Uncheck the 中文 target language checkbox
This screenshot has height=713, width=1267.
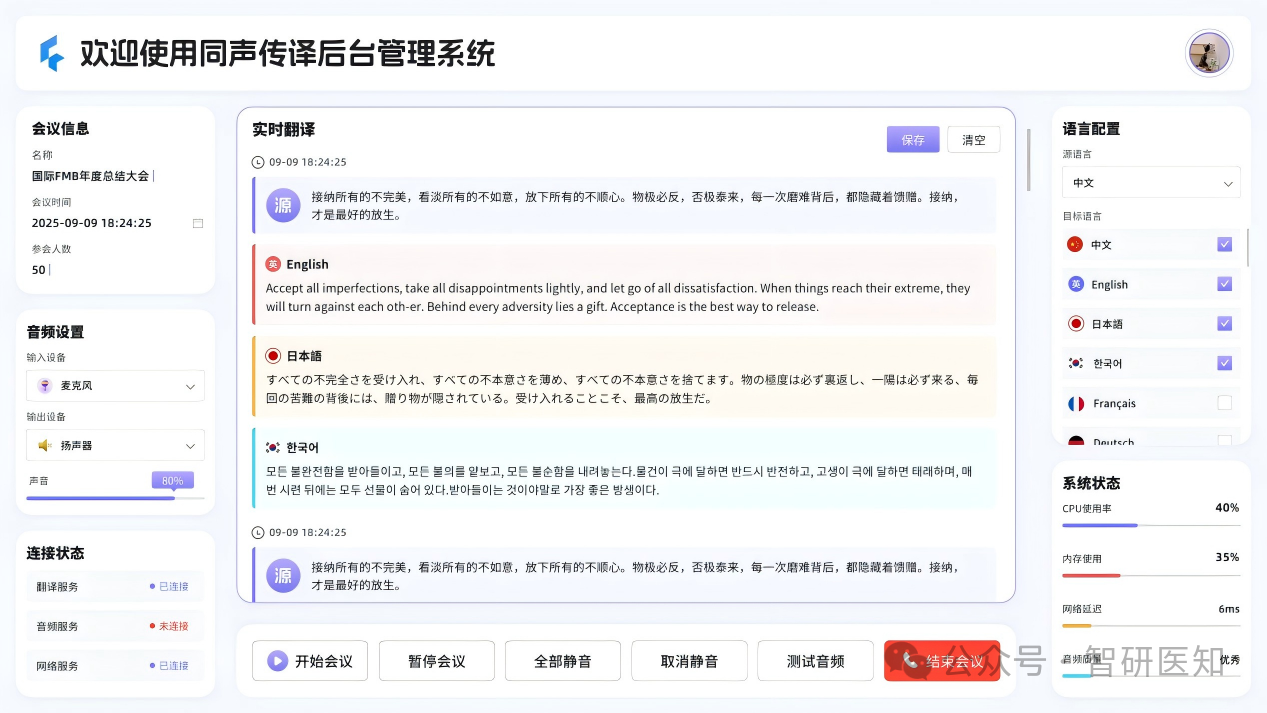pyautogui.click(x=1224, y=244)
